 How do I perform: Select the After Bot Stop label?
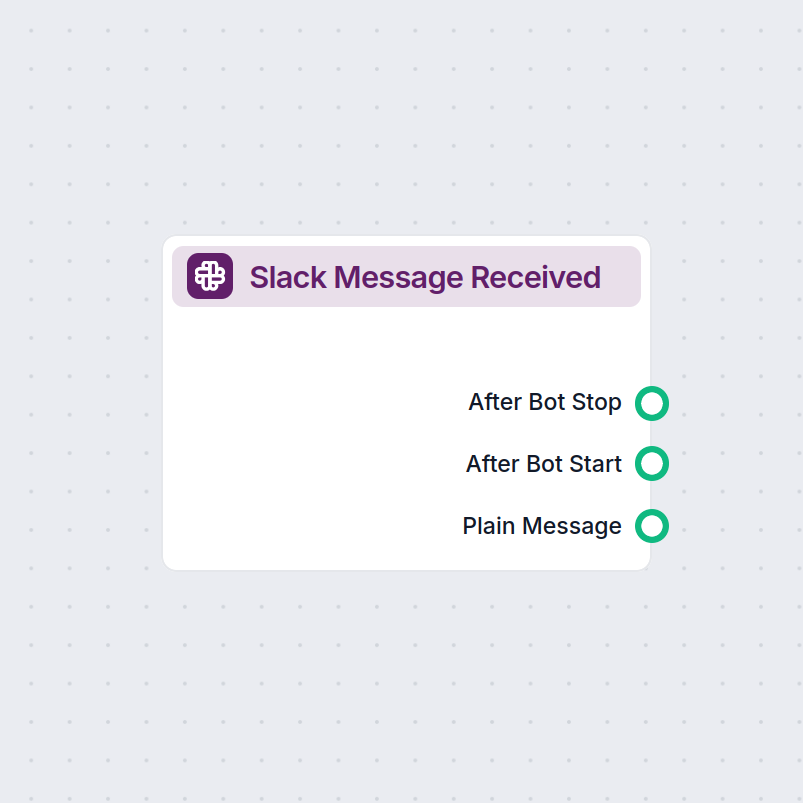coord(544,402)
